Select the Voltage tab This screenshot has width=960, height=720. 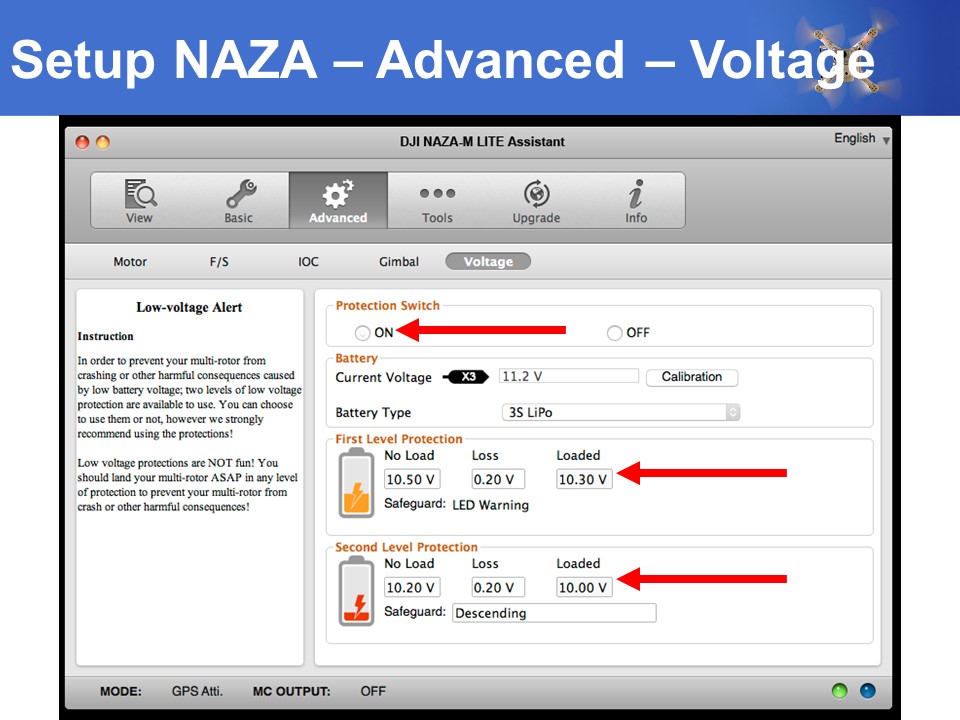[x=488, y=261]
